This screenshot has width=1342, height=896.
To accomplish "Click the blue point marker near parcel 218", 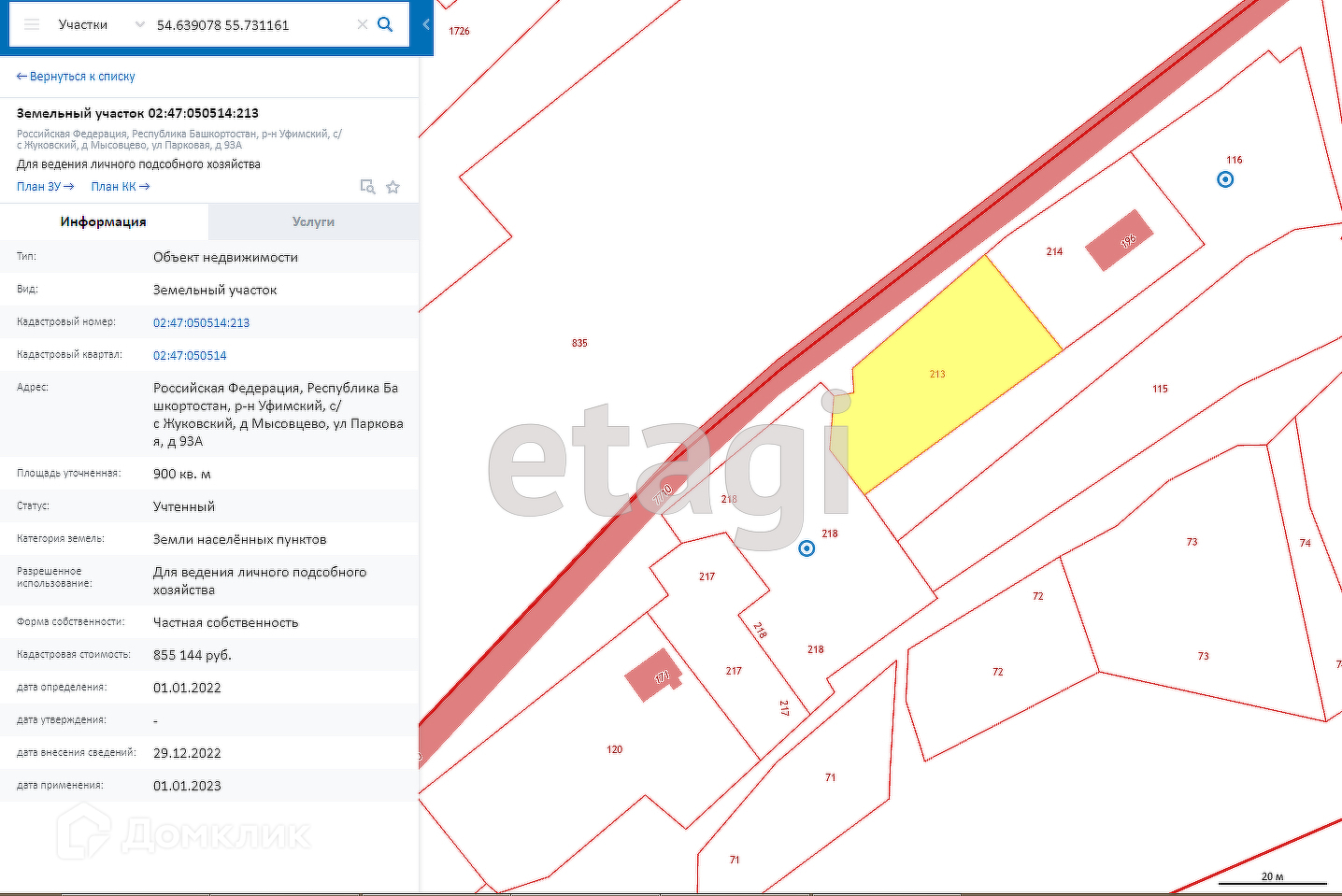I will (807, 548).
